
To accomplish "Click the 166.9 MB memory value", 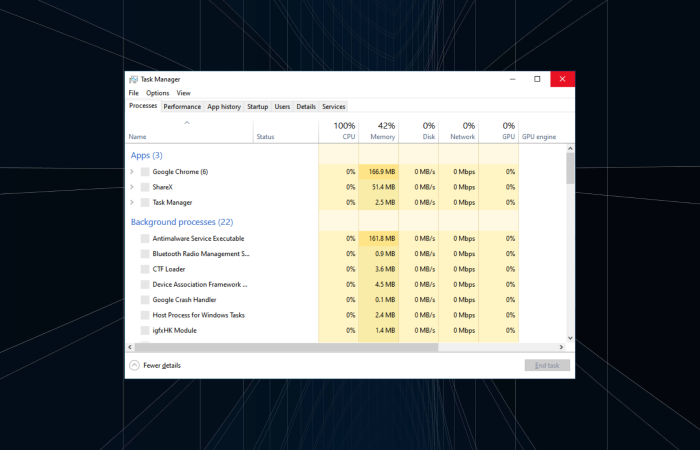I will click(382, 172).
